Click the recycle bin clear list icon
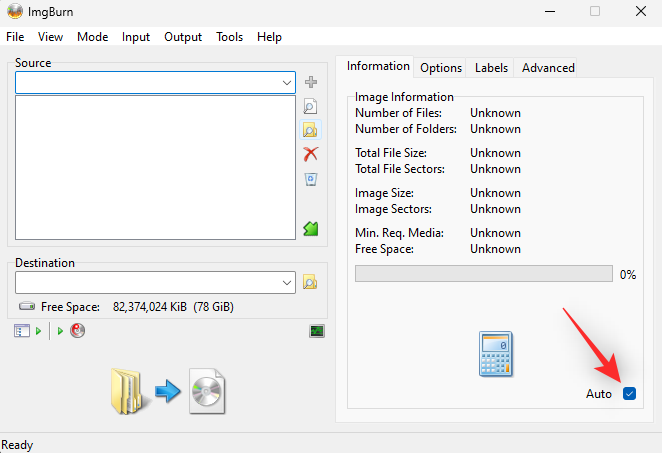 click(311, 179)
